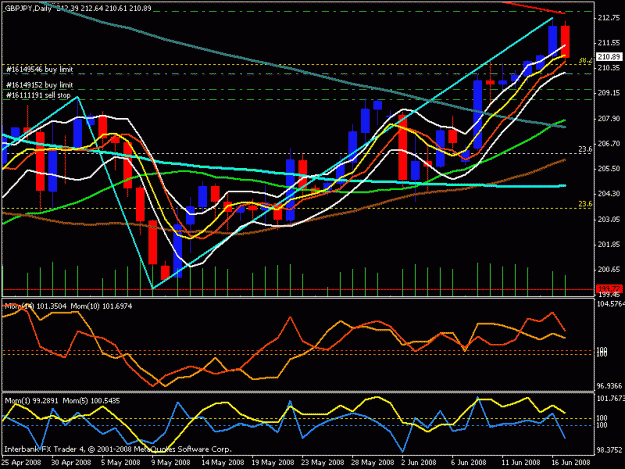Click the GBPJPY,Daily chart title text
This screenshot has width=625, height=469.
28,8
